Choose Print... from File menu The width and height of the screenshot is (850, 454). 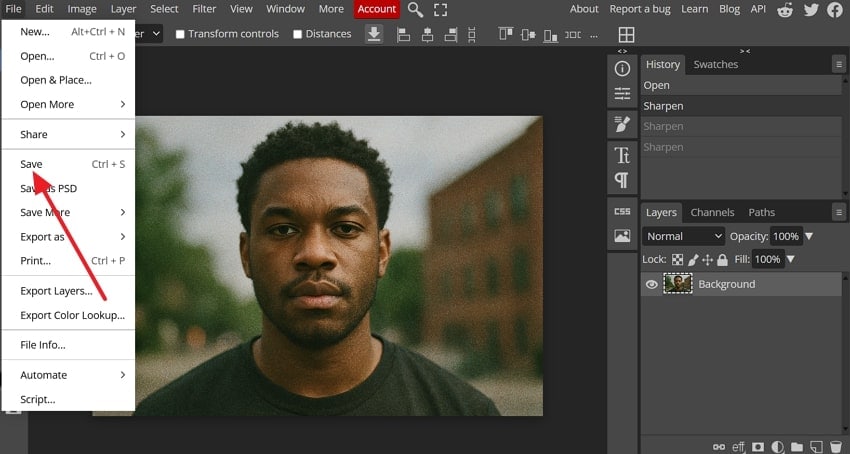coord(68,260)
